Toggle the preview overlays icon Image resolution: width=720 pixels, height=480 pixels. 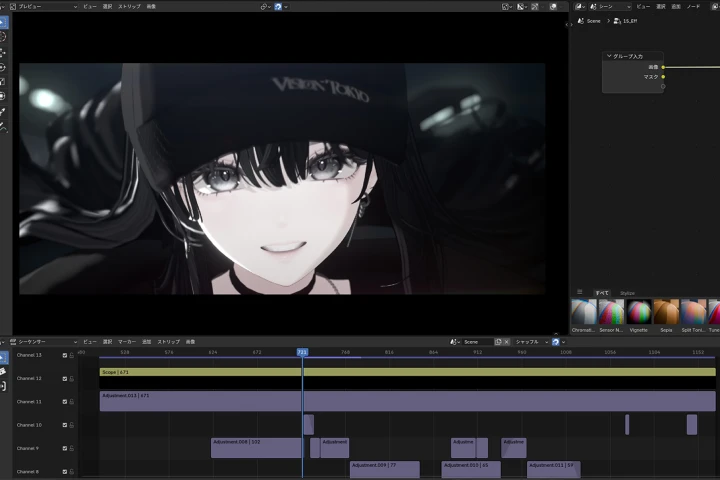click(x=553, y=6)
